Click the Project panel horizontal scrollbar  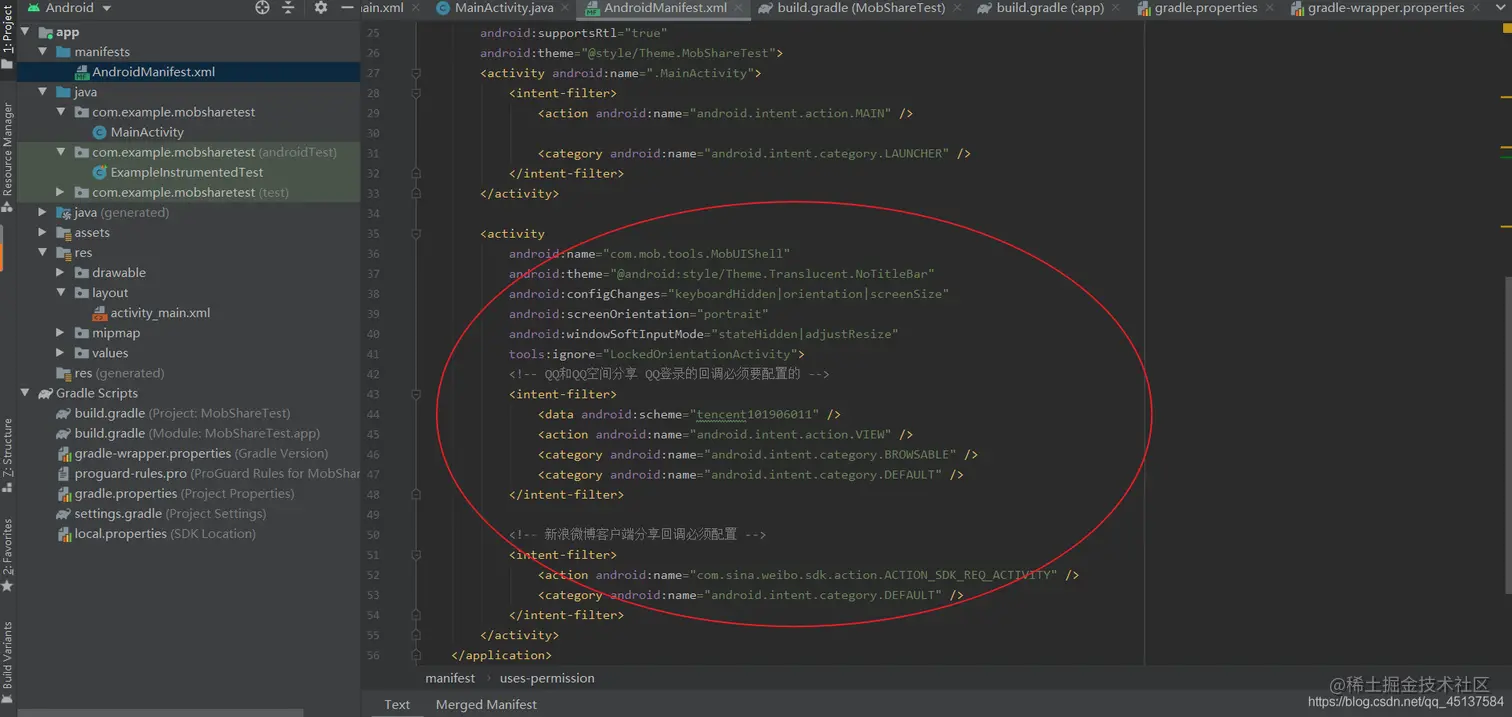[x=160, y=713]
